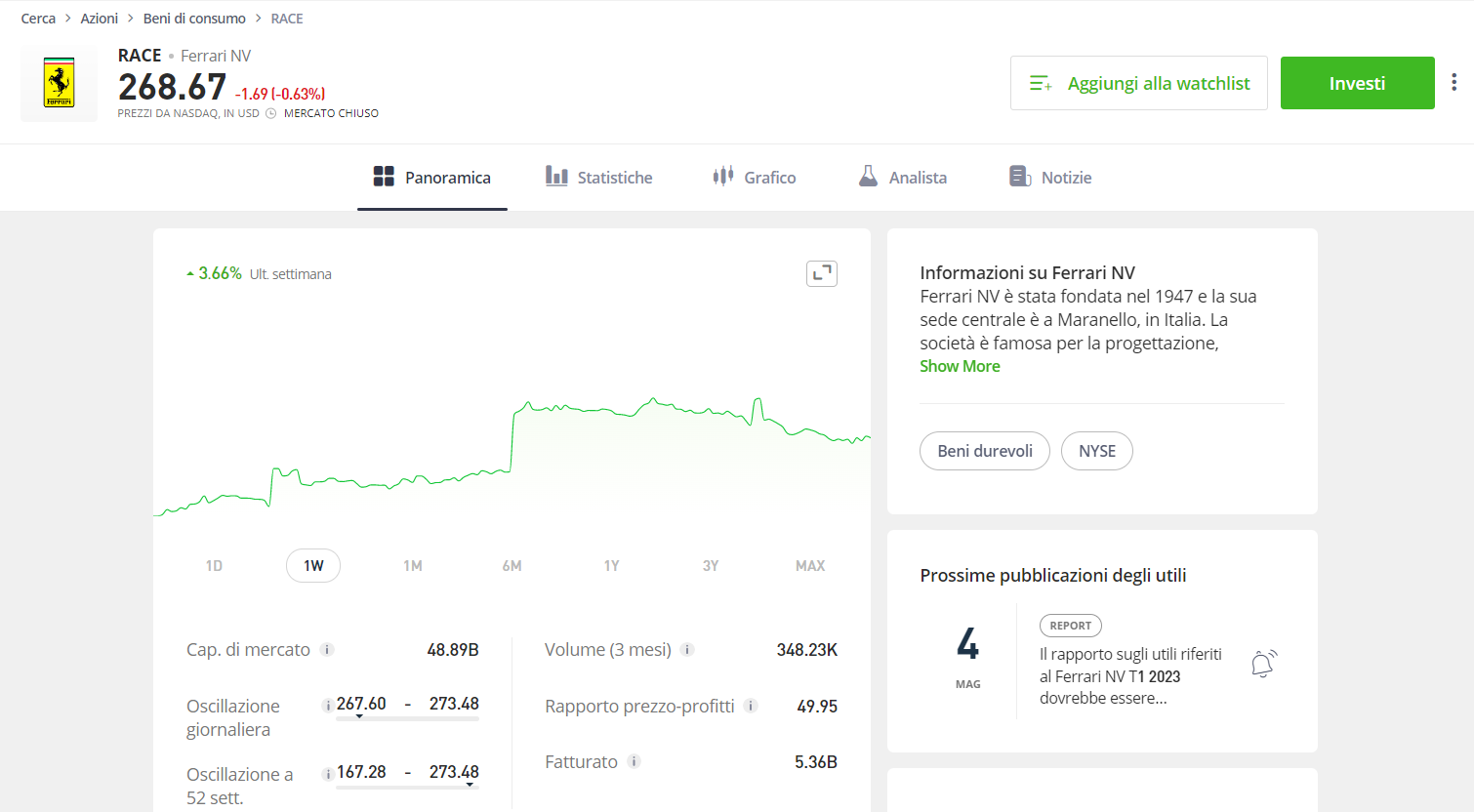
Task: Click the Informazioni su Ferrari NV heading
Action: 1027,272
